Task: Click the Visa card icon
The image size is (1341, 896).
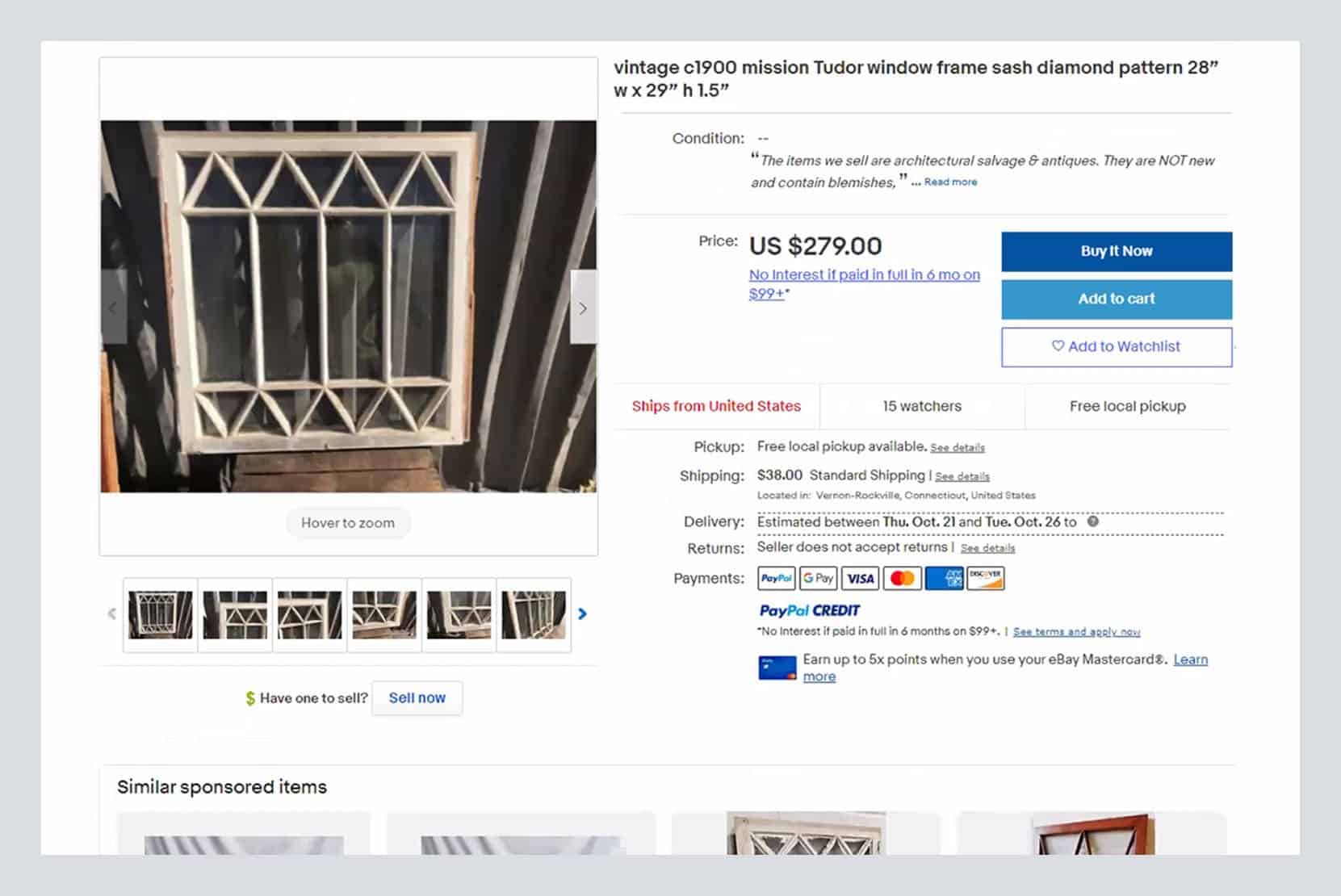Action: (860, 578)
